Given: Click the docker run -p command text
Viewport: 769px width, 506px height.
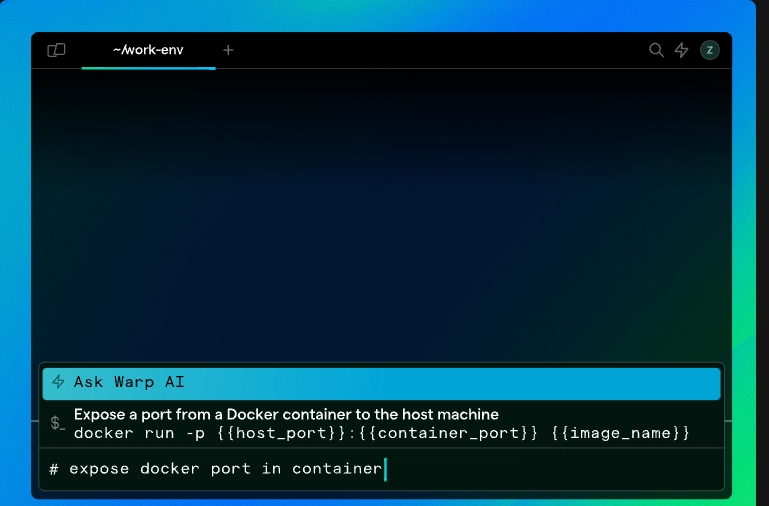Looking at the screenshot, I should click(122, 432).
